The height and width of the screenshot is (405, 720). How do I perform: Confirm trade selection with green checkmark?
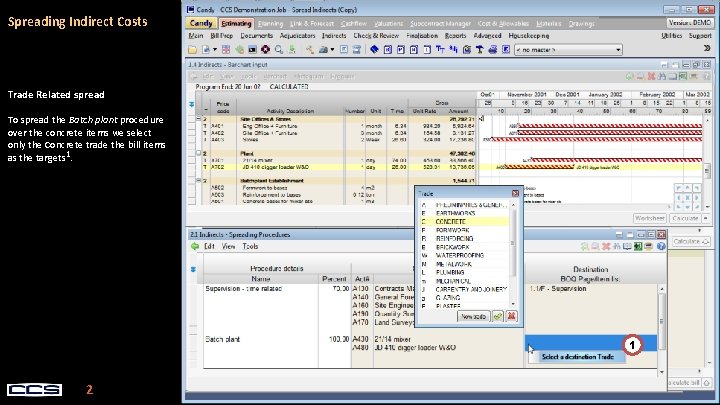498,316
